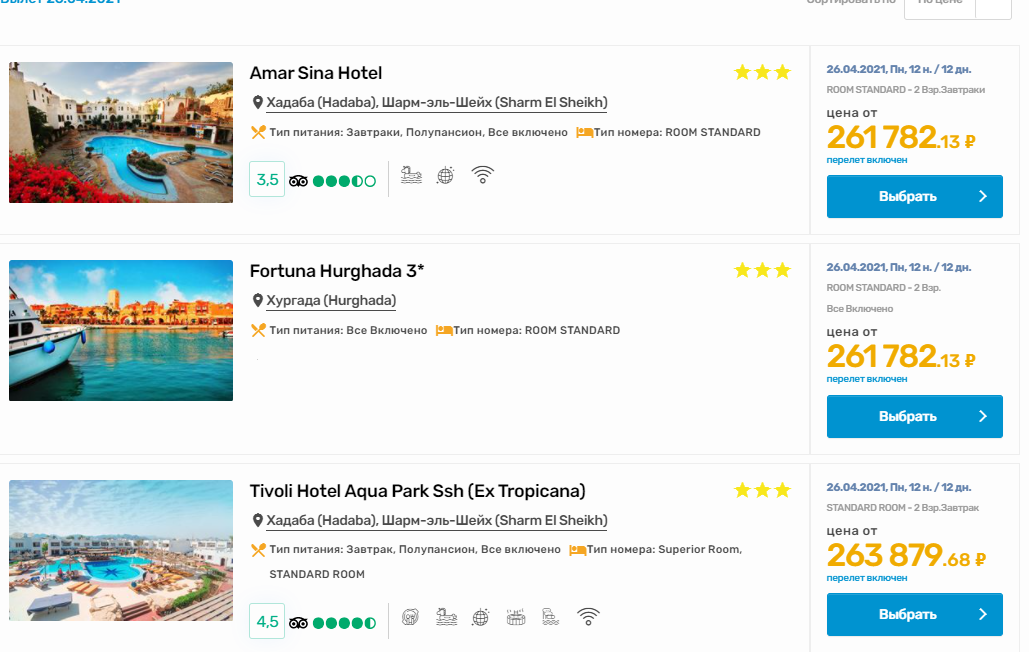Open the Fortuna Hurghada 3* hotel title
The width and height of the screenshot is (1029, 652).
pyautogui.click(x=336, y=271)
